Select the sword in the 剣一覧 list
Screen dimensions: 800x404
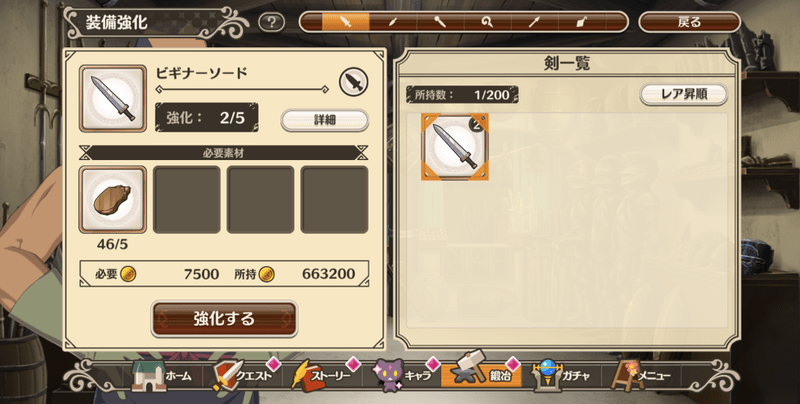[x=455, y=147]
